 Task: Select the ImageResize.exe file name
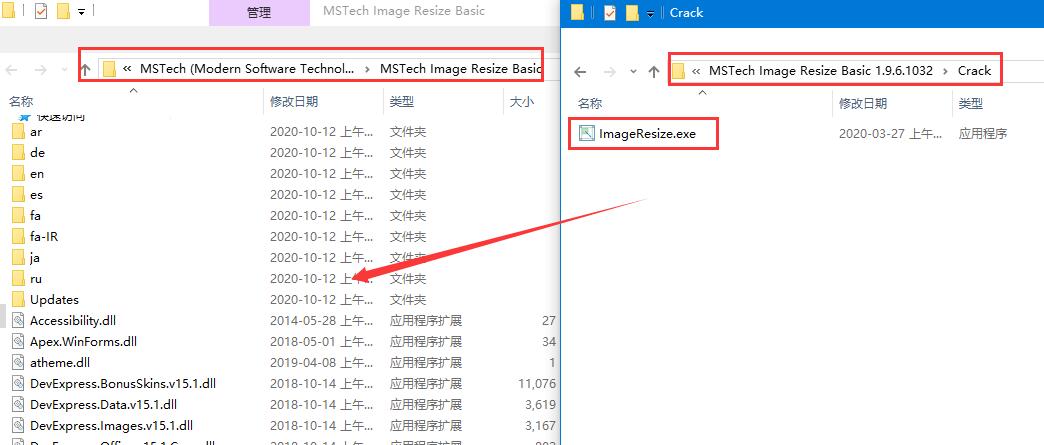point(647,134)
